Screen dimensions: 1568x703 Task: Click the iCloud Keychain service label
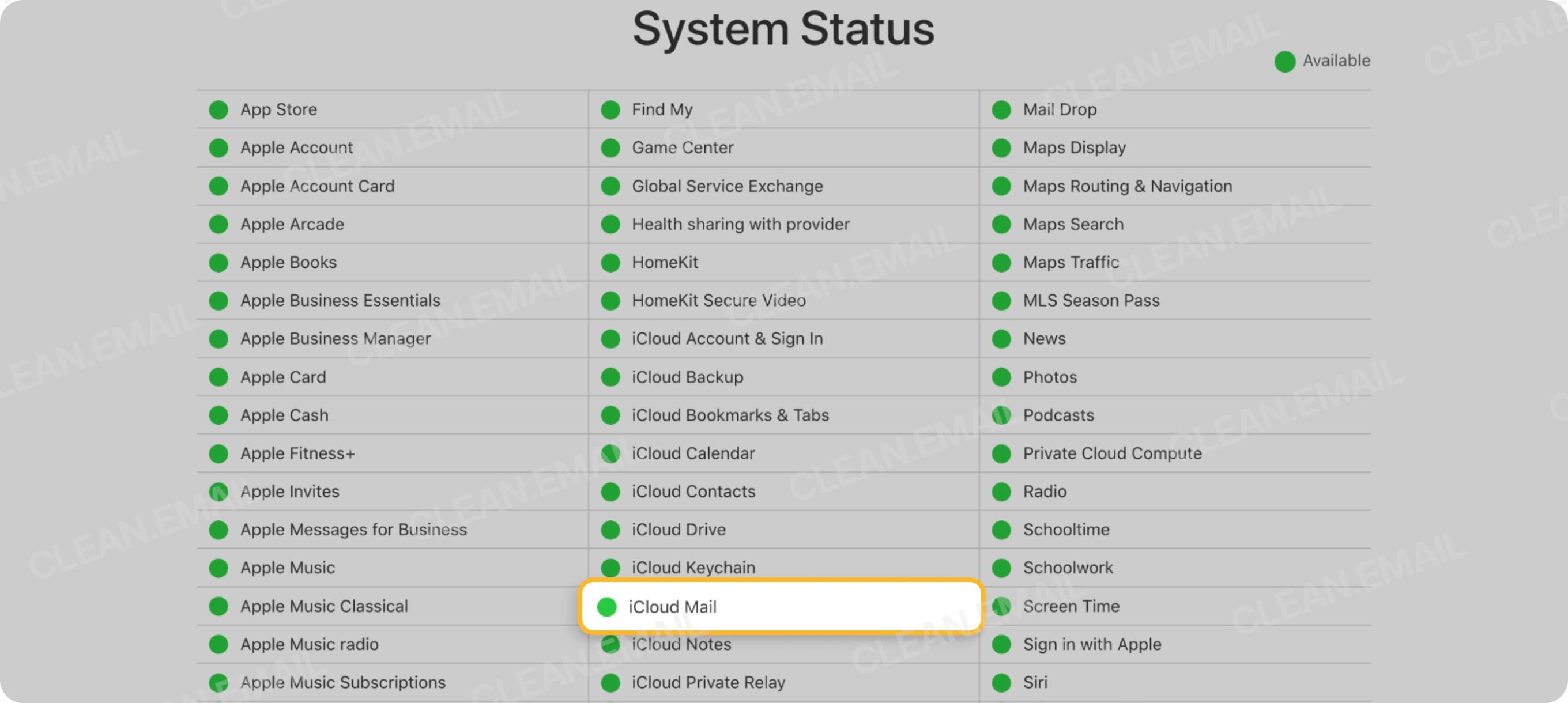tap(692, 567)
